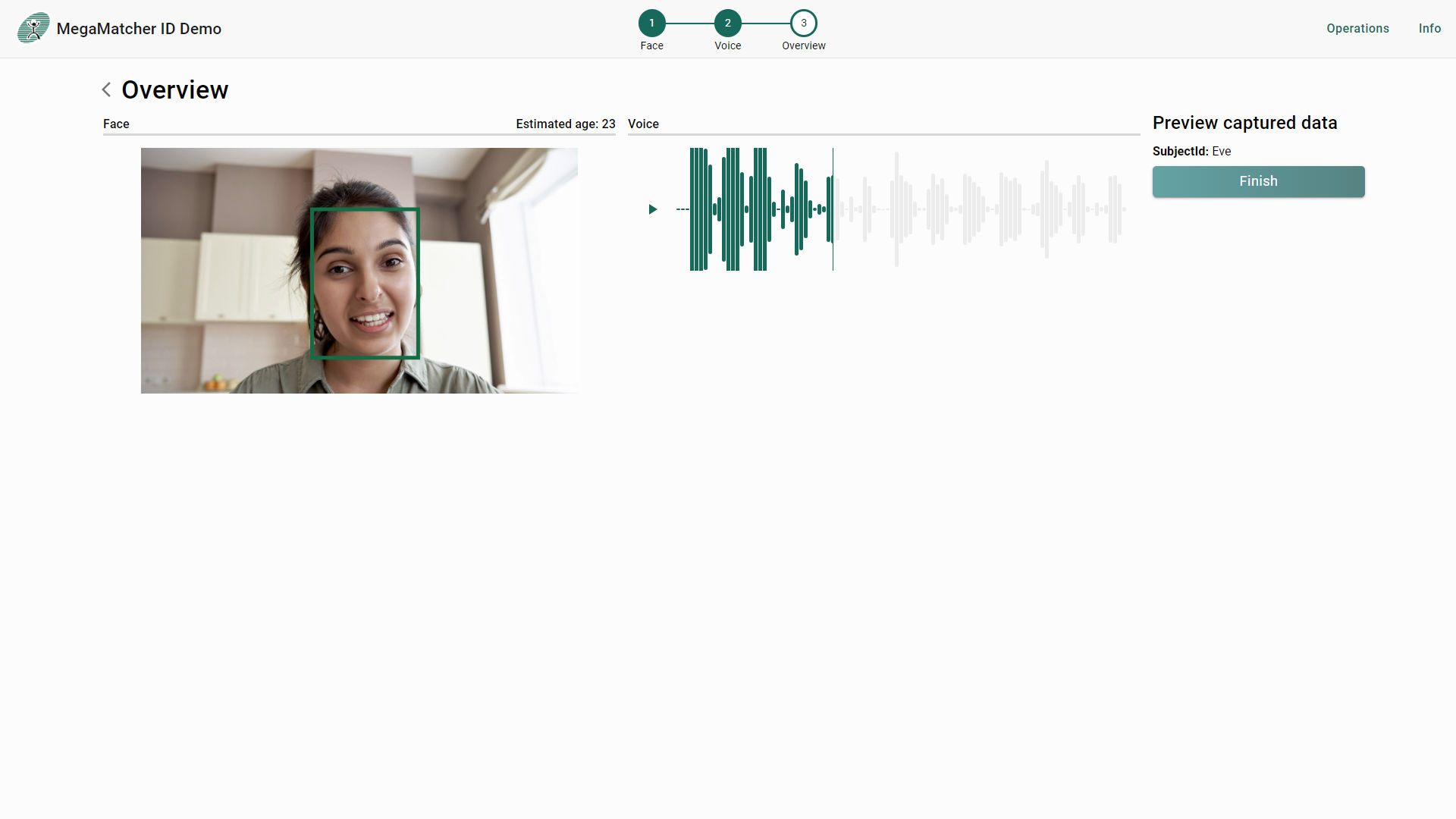This screenshot has height=819, width=1456.
Task: Play the recorded voice sample
Action: [652, 209]
